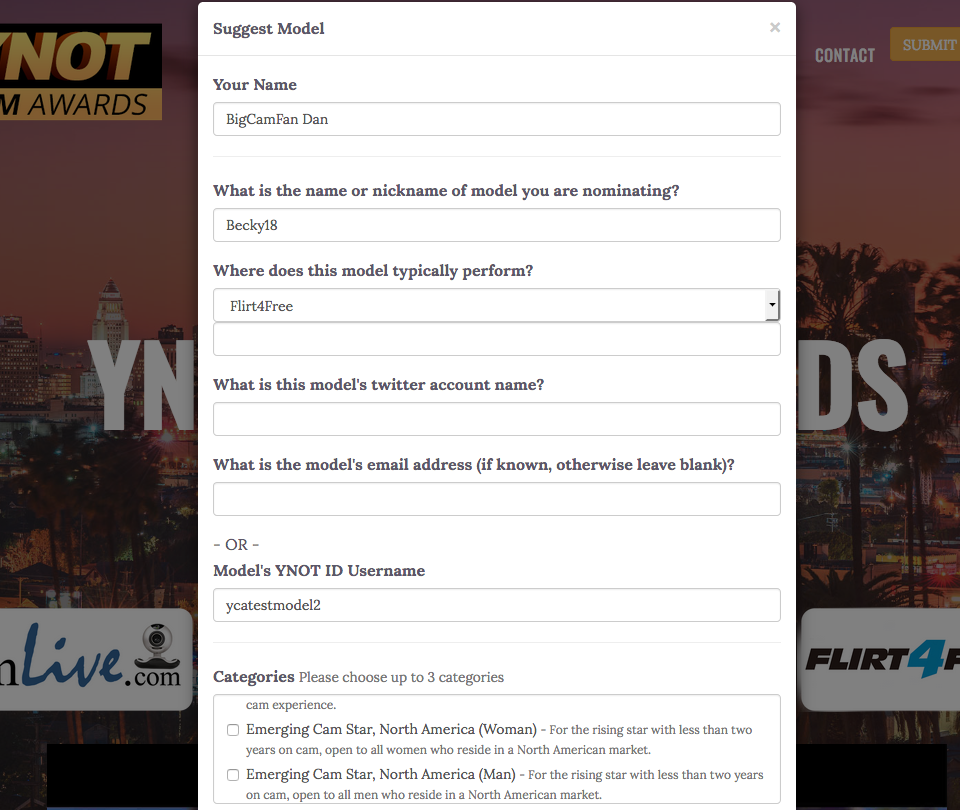Click the Flirt4Free sponsor logo
The width and height of the screenshot is (960, 810).
coord(882,659)
